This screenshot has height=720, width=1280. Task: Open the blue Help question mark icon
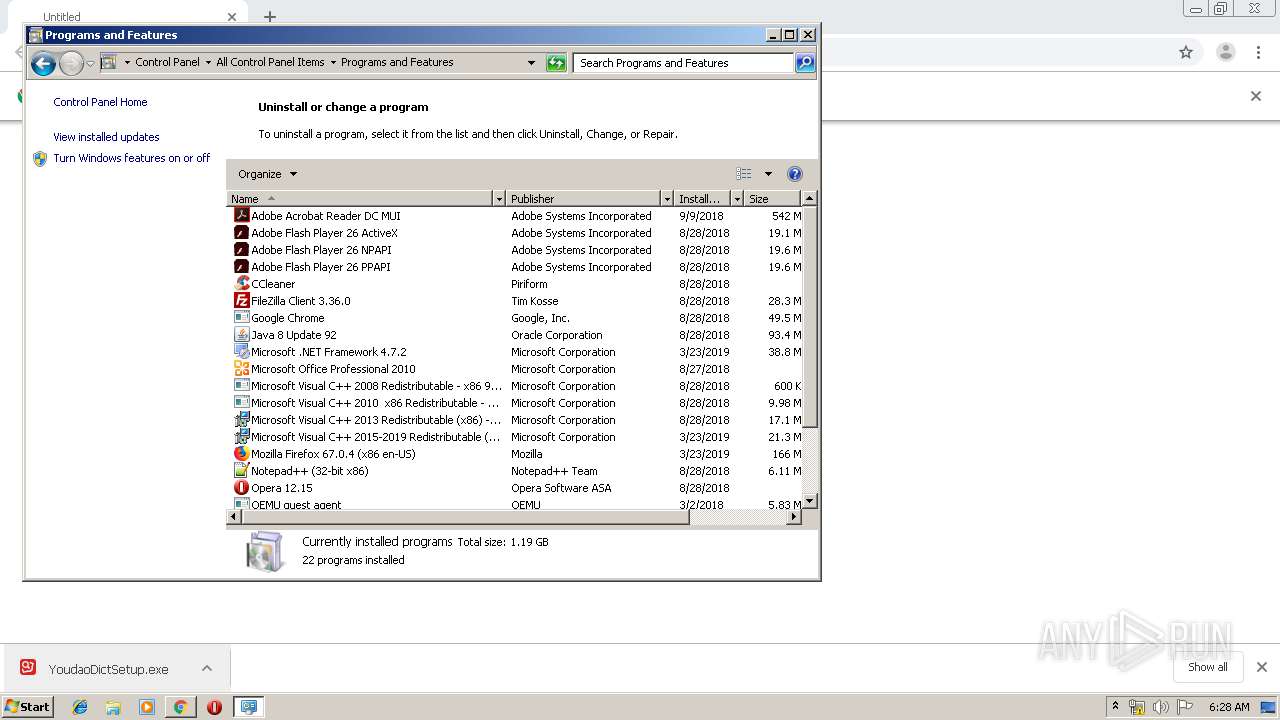[795, 174]
